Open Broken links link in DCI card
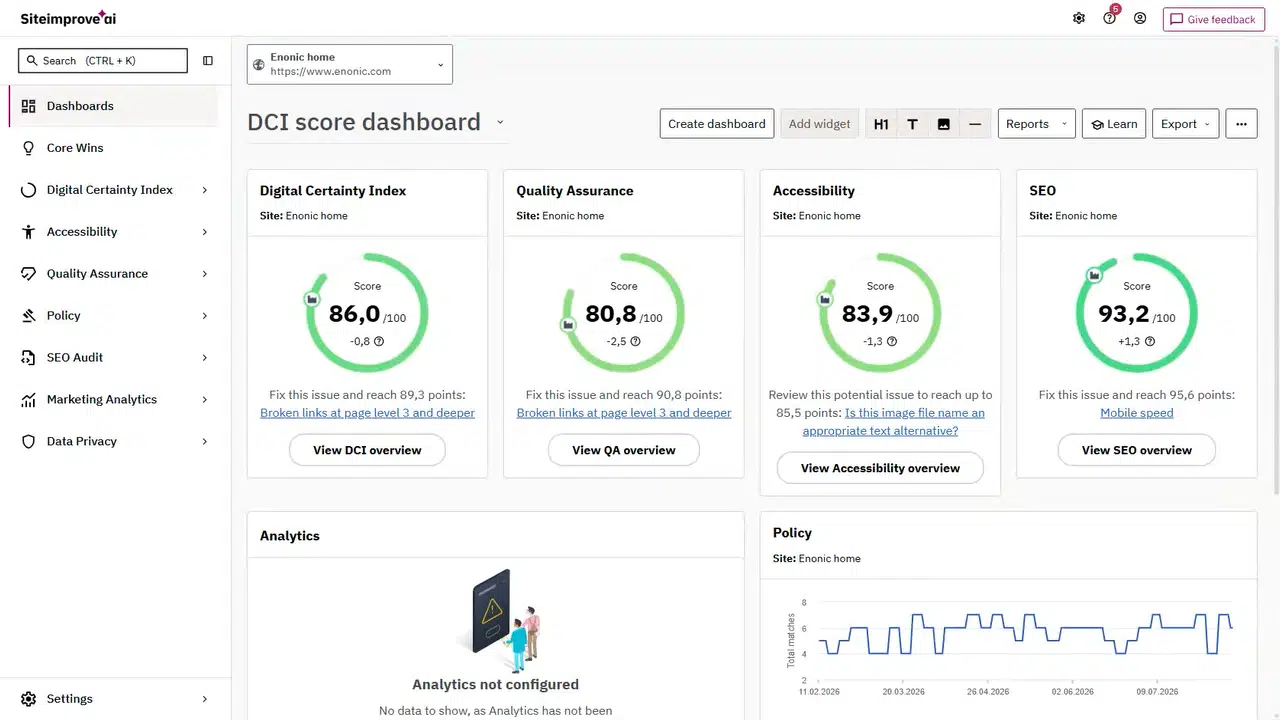 tap(367, 413)
